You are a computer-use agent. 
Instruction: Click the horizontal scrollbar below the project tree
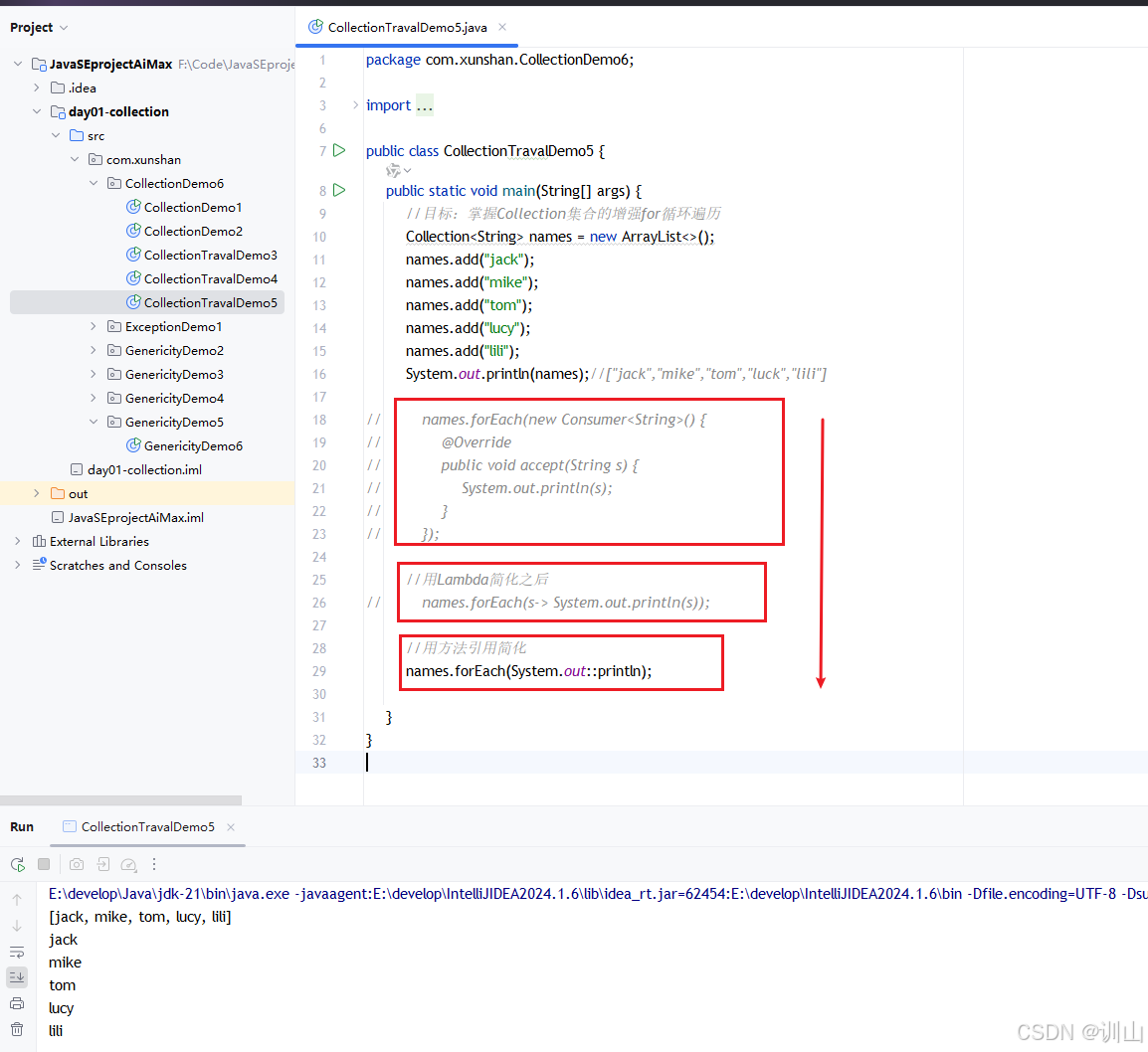click(119, 799)
